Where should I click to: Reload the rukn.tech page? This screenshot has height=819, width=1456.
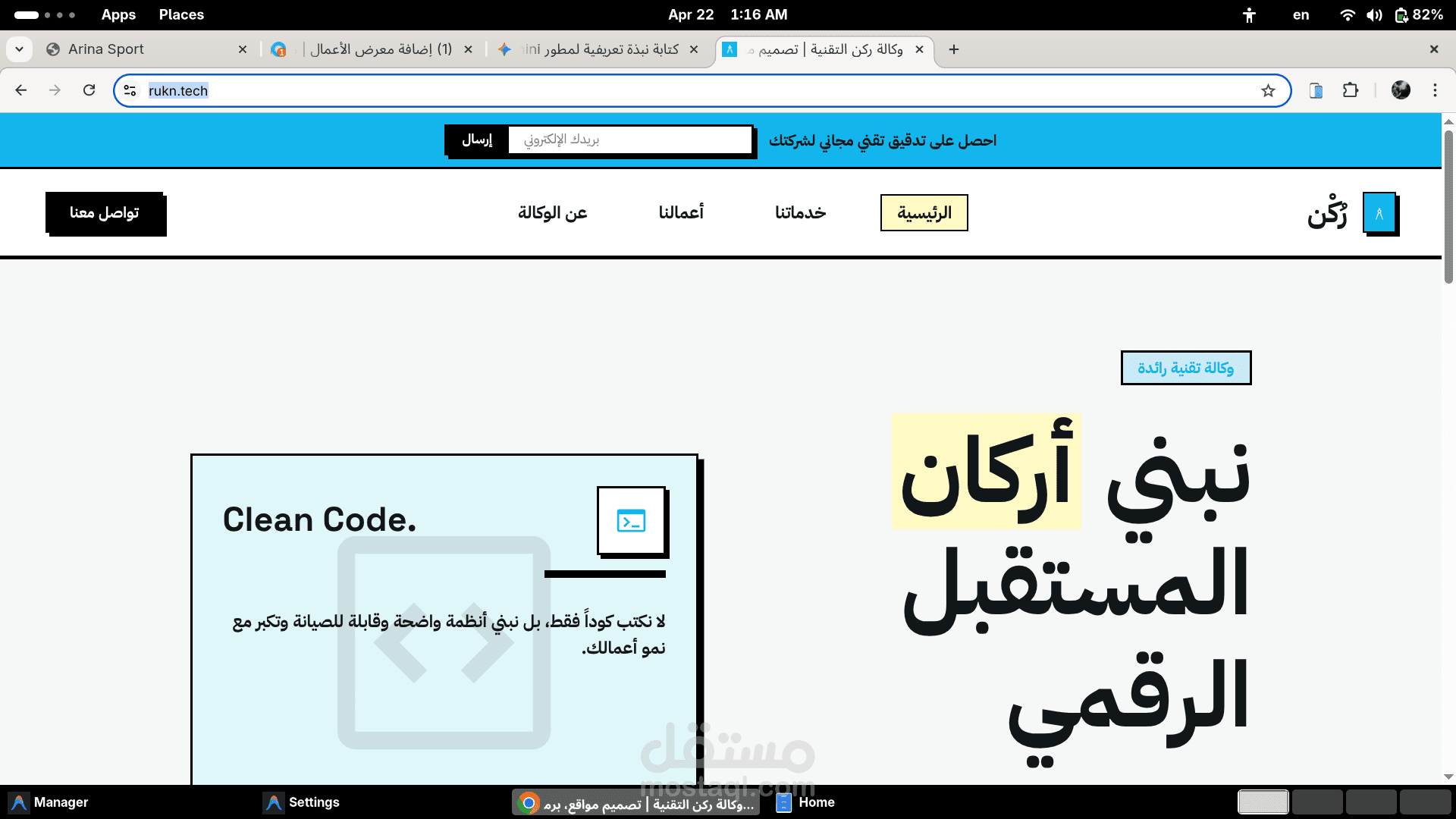89,90
